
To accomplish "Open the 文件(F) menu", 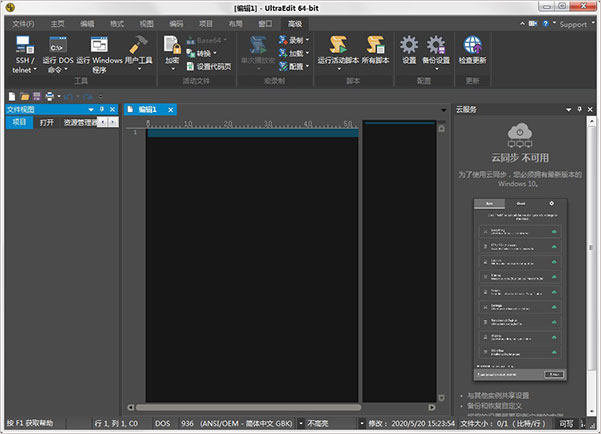I will coord(23,24).
